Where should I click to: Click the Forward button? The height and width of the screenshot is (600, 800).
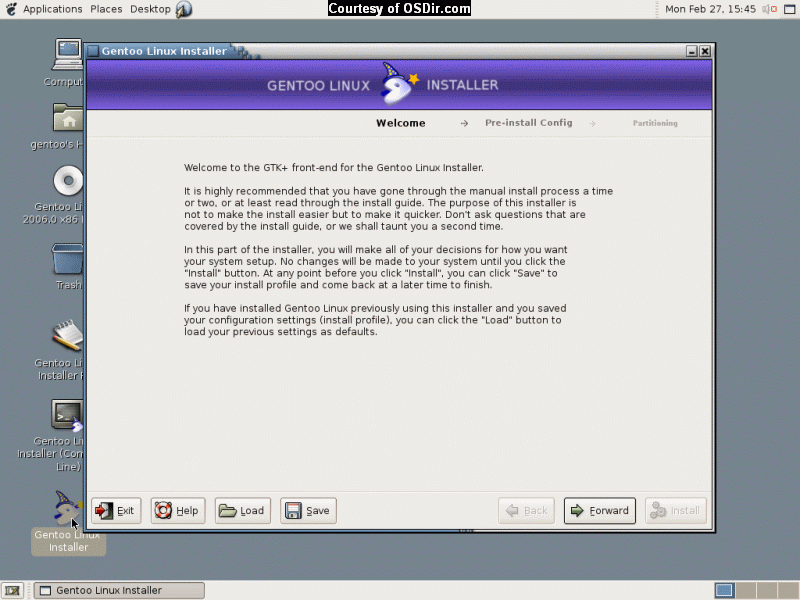(x=599, y=511)
